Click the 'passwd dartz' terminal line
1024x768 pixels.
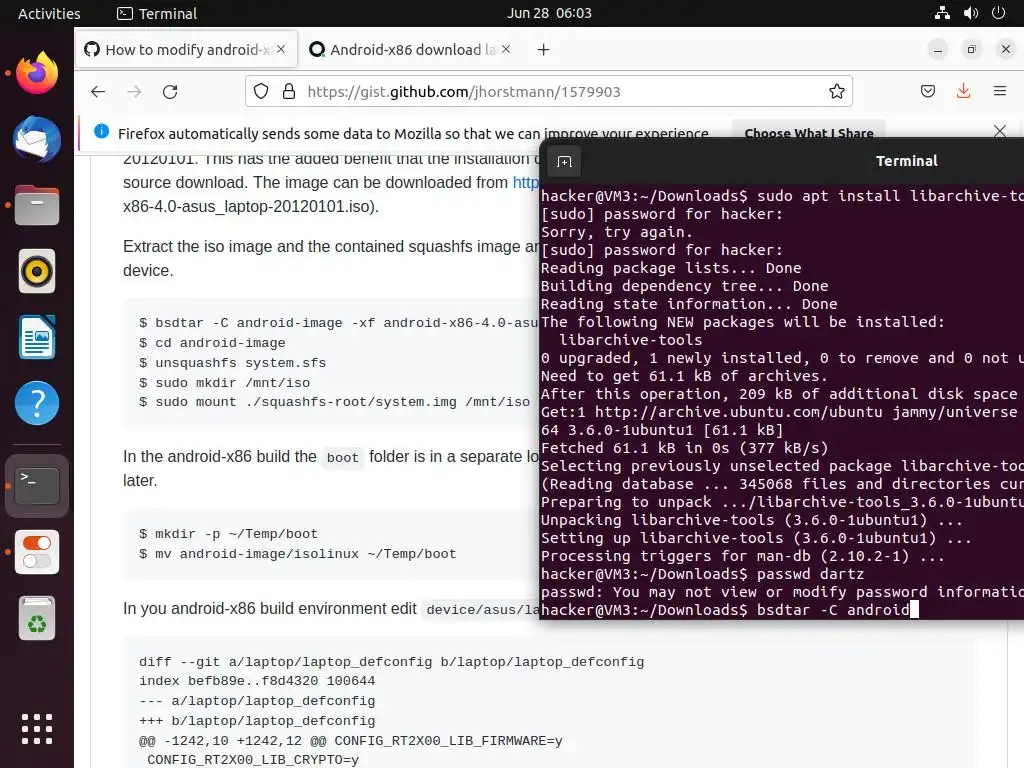click(x=702, y=574)
